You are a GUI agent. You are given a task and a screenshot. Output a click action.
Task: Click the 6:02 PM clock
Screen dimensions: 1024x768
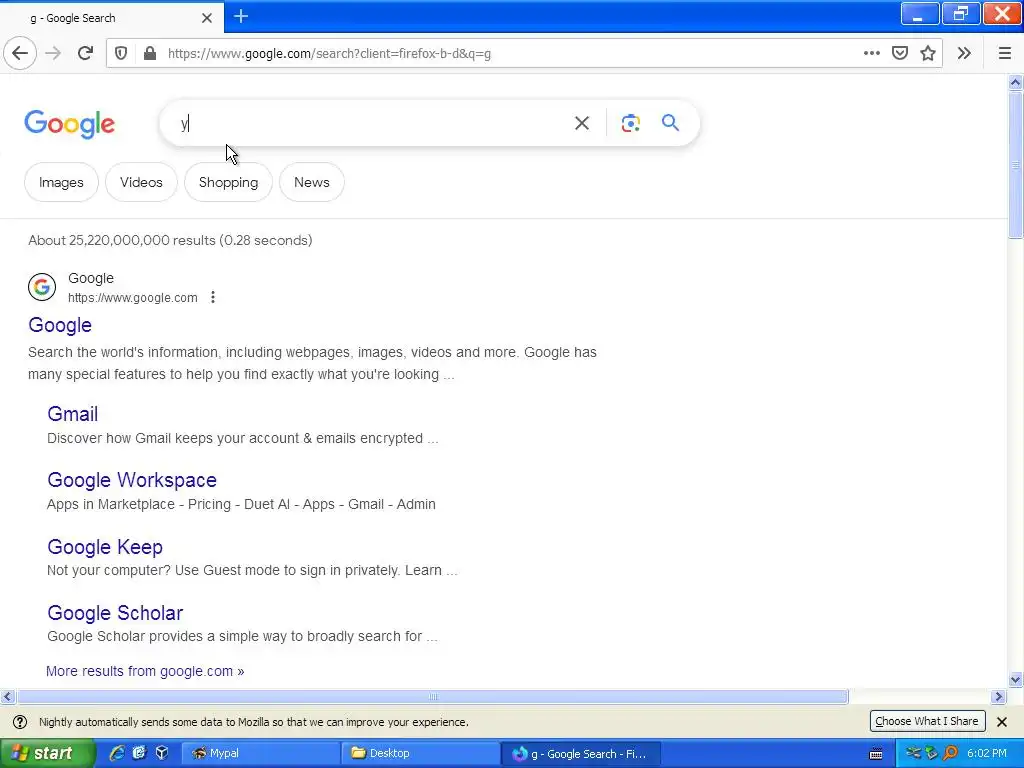coord(987,753)
